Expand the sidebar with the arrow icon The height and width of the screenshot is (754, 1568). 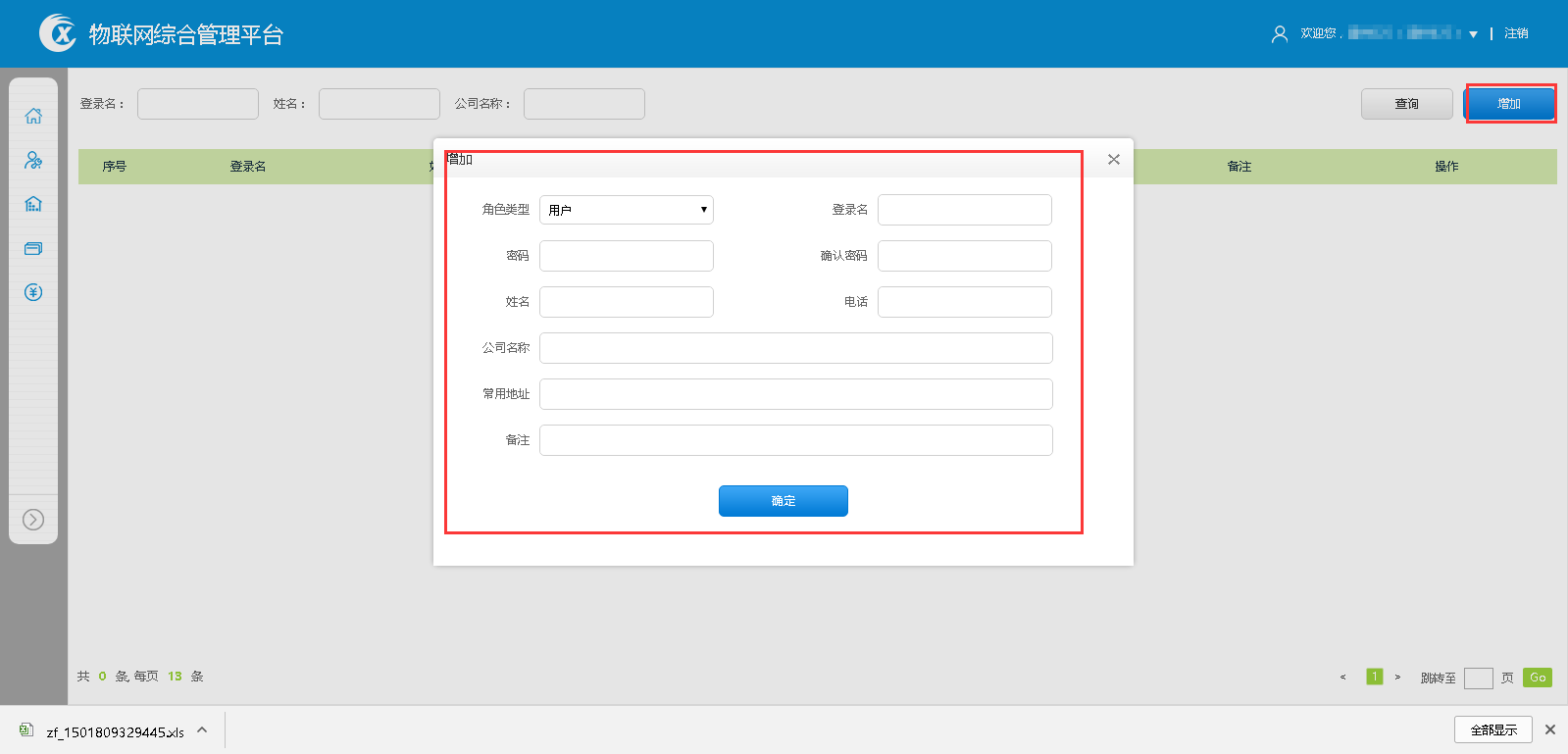[33, 520]
